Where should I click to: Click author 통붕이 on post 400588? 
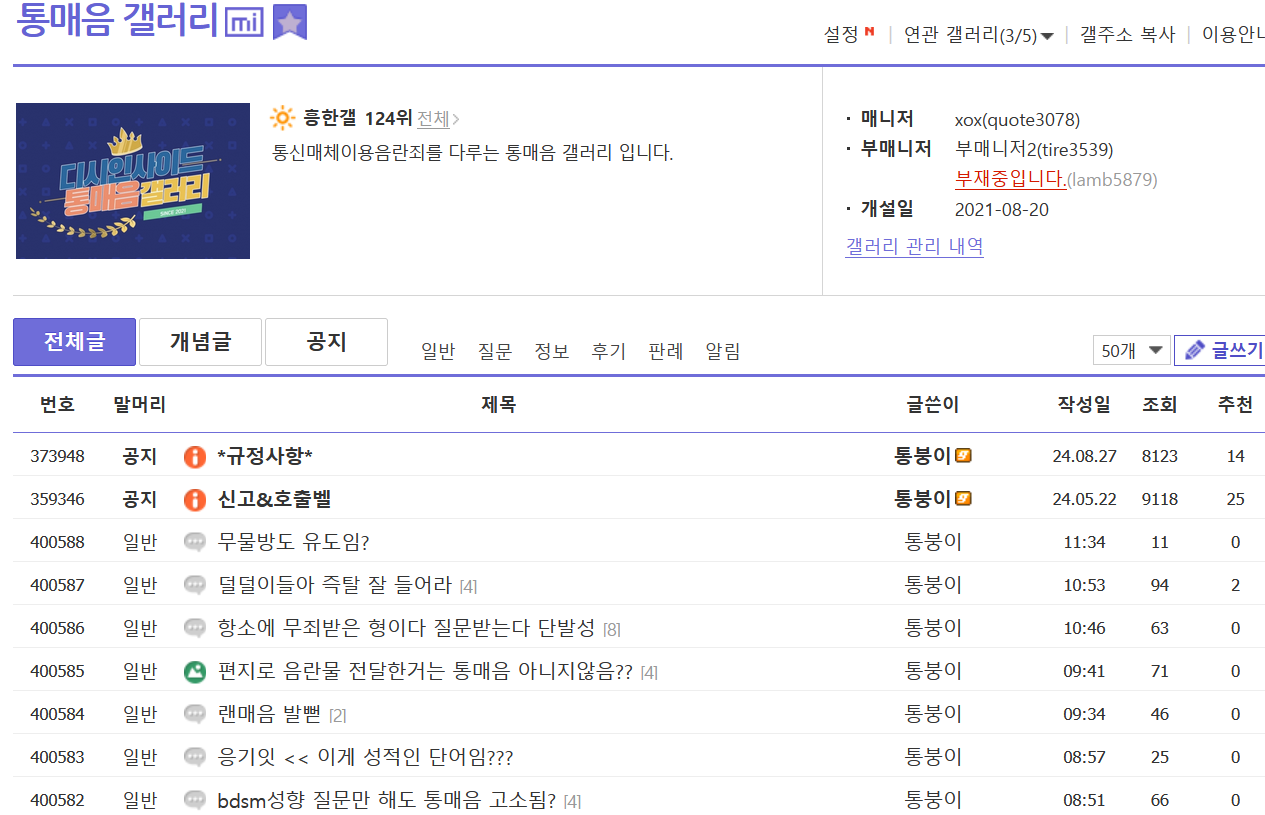coord(933,542)
